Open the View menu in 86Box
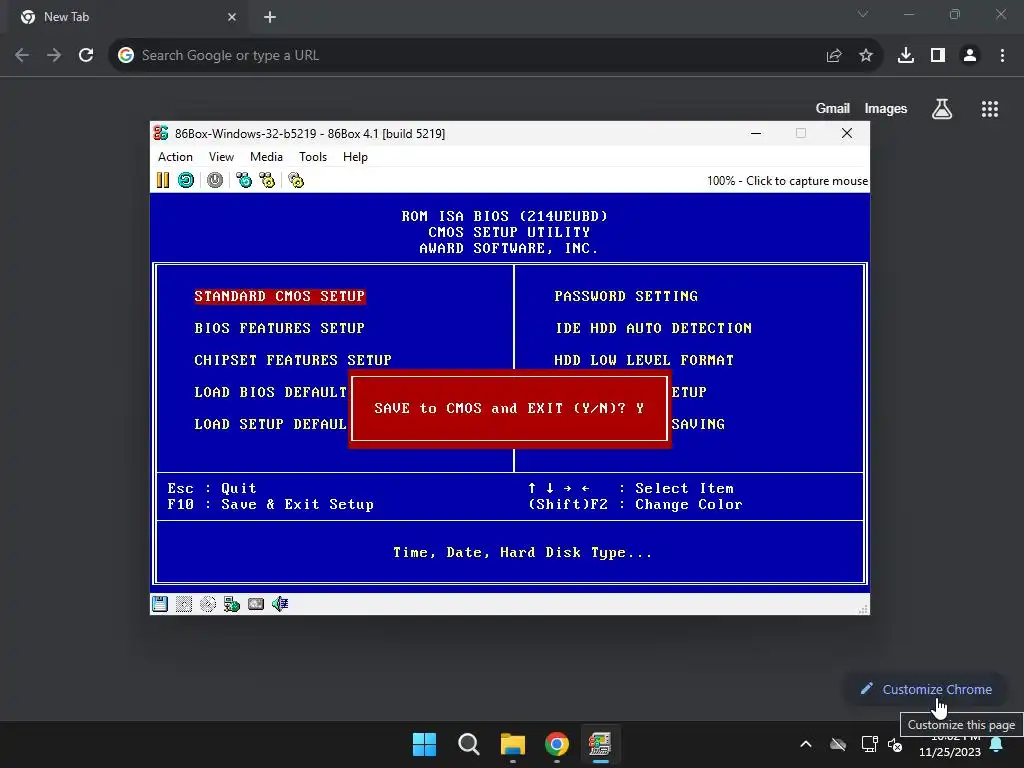 click(221, 157)
